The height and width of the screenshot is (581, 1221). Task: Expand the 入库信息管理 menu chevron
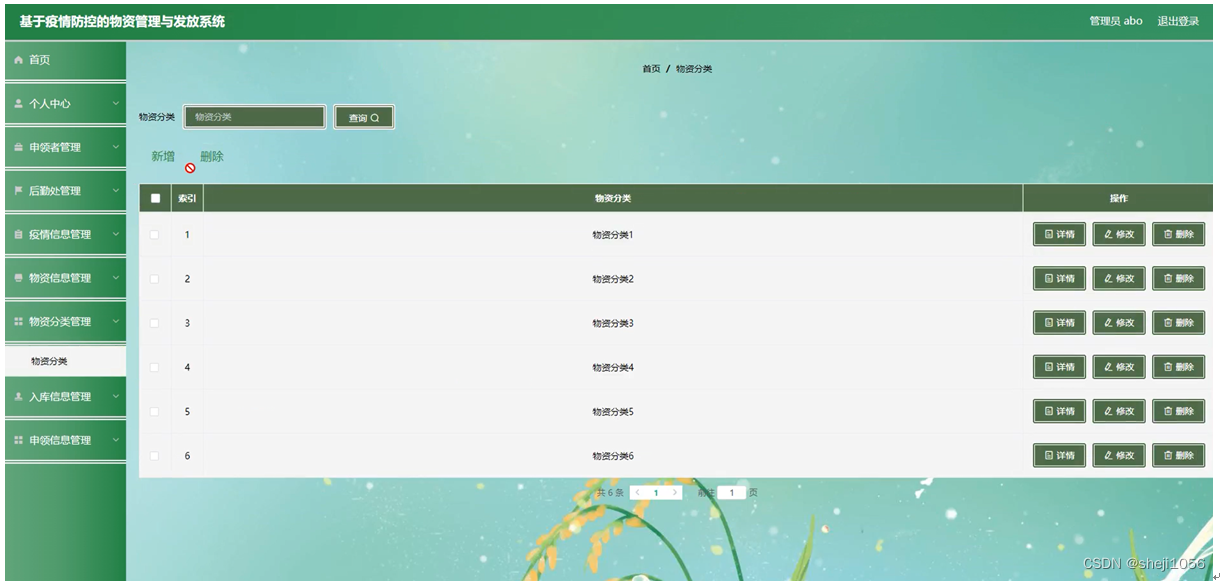click(115, 397)
